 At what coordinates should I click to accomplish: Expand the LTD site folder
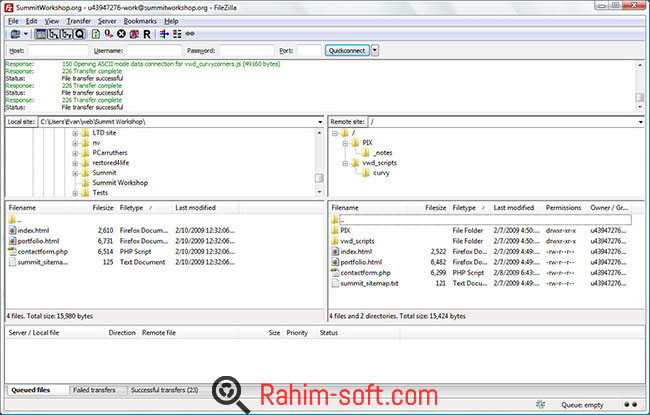pos(75,133)
